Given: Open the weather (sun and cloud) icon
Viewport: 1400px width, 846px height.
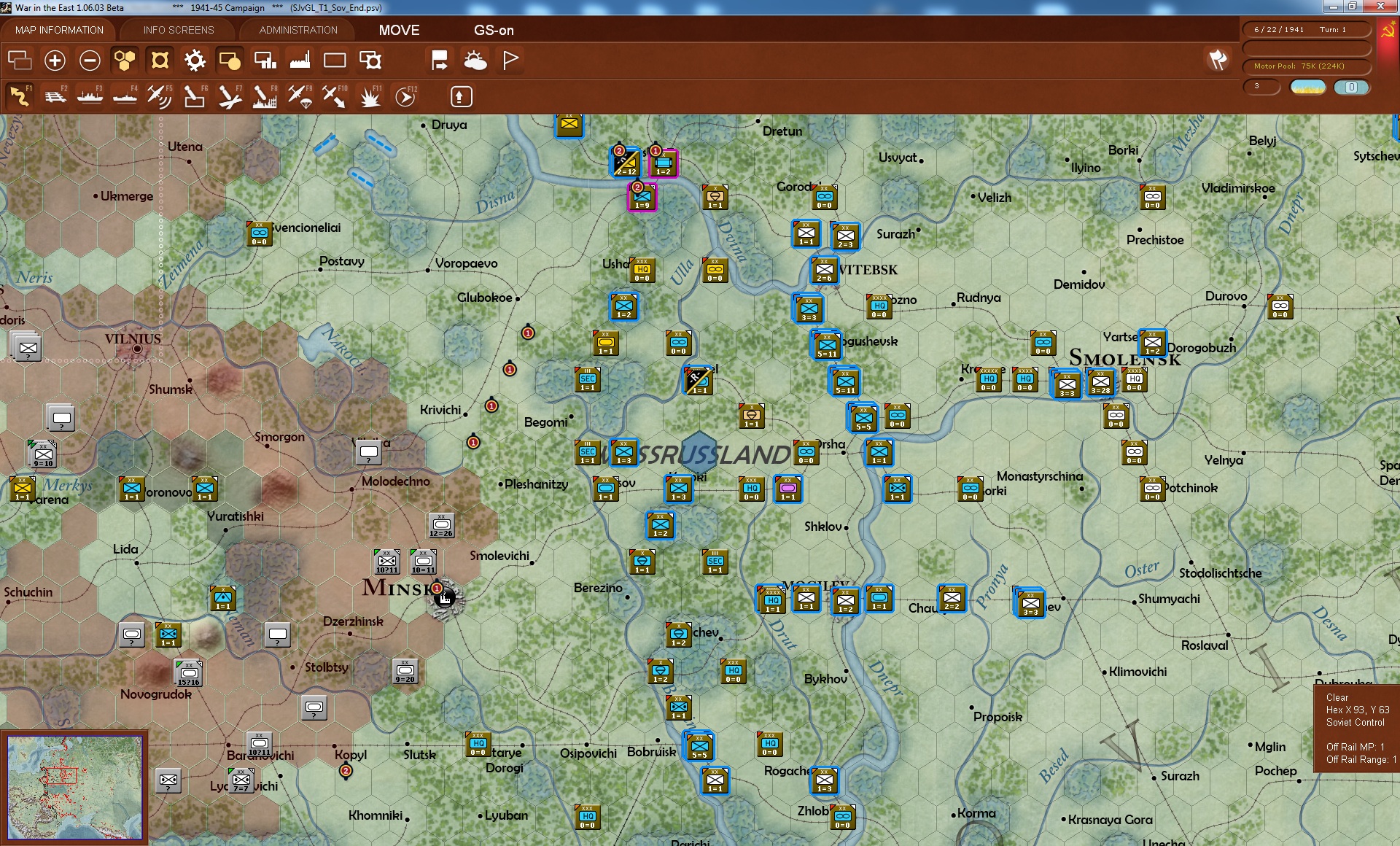Looking at the screenshot, I should coord(475,61).
